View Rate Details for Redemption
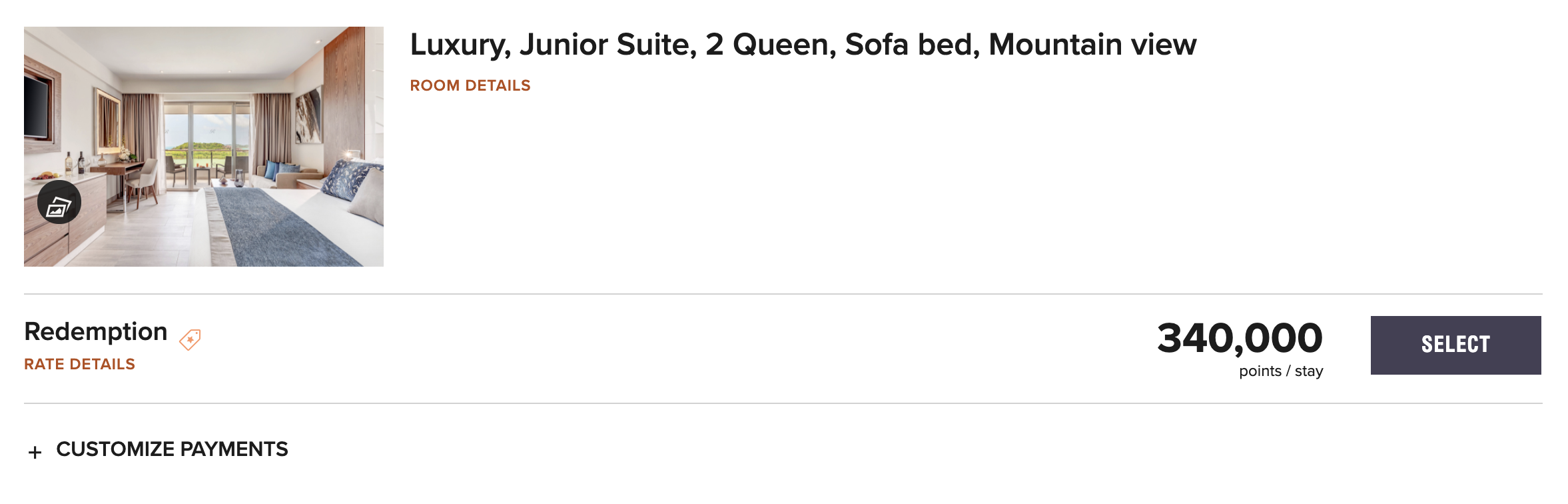 click(79, 364)
